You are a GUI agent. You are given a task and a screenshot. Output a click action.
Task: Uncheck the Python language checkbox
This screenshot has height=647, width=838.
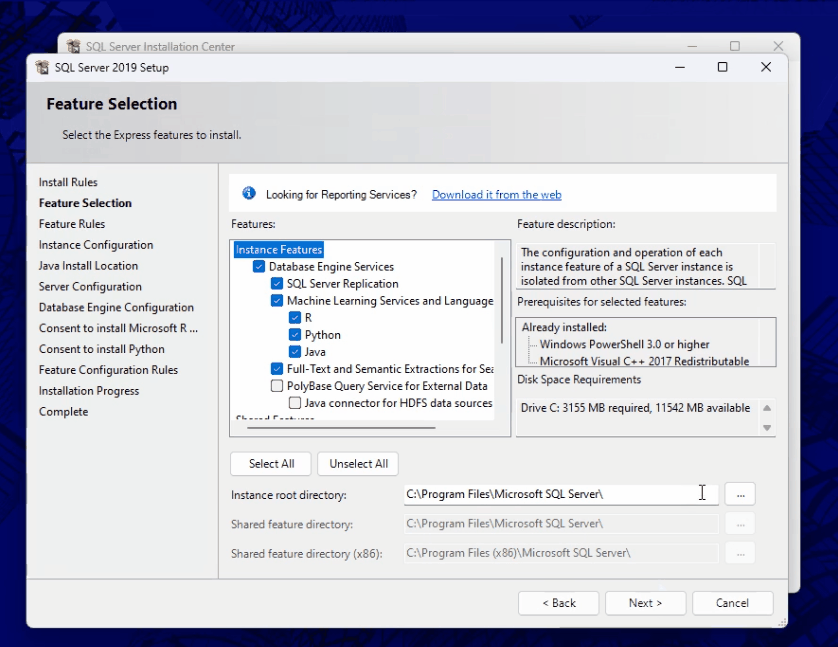point(295,335)
